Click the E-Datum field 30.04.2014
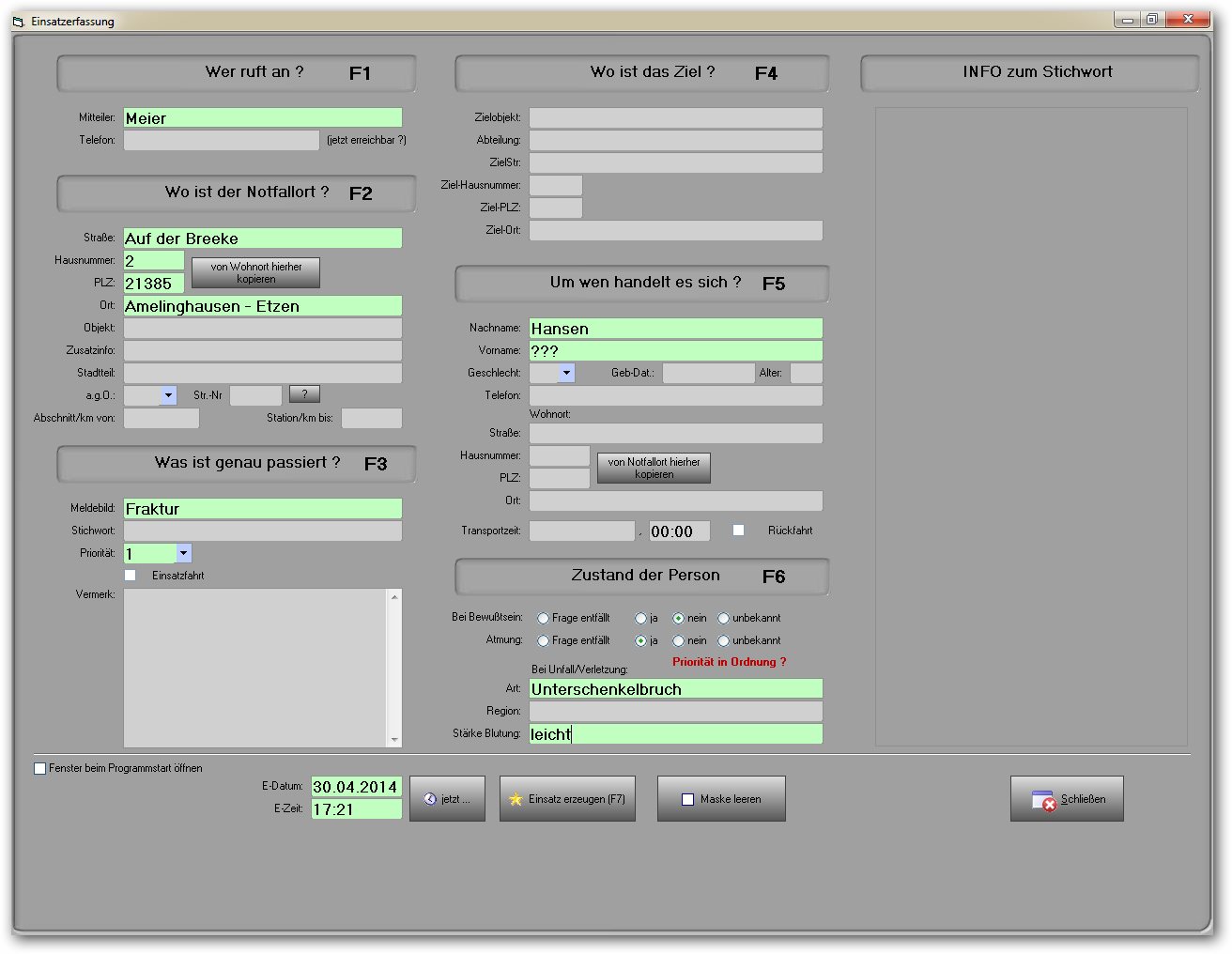This screenshot has height=954, width=1232. (x=357, y=786)
